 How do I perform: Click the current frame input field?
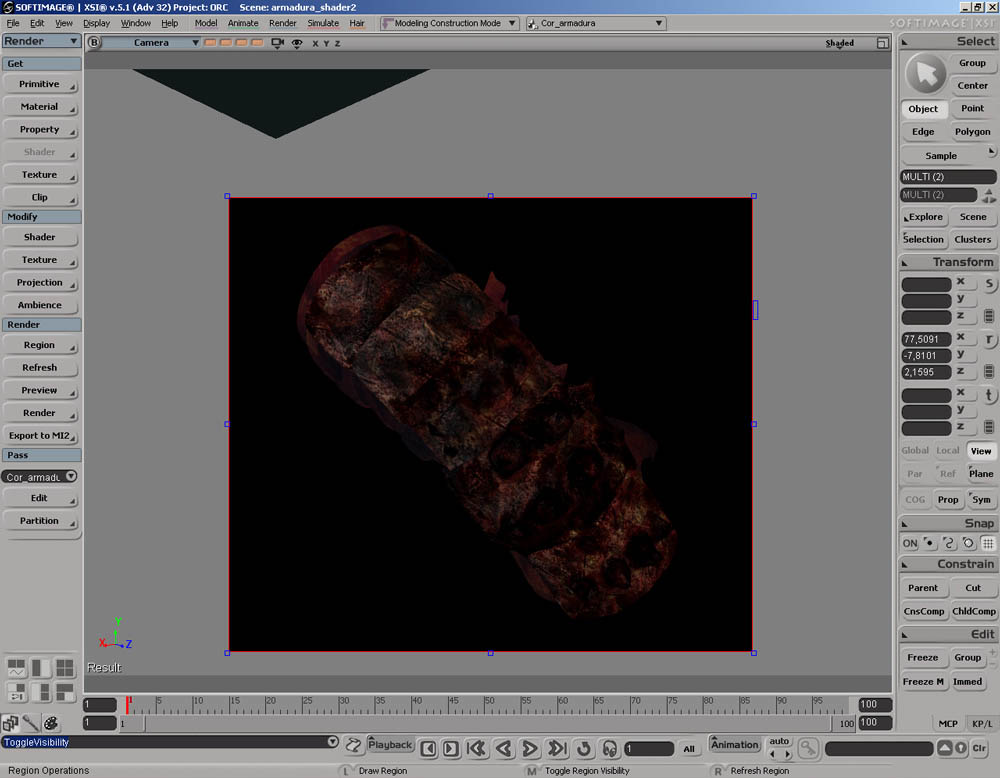(649, 748)
